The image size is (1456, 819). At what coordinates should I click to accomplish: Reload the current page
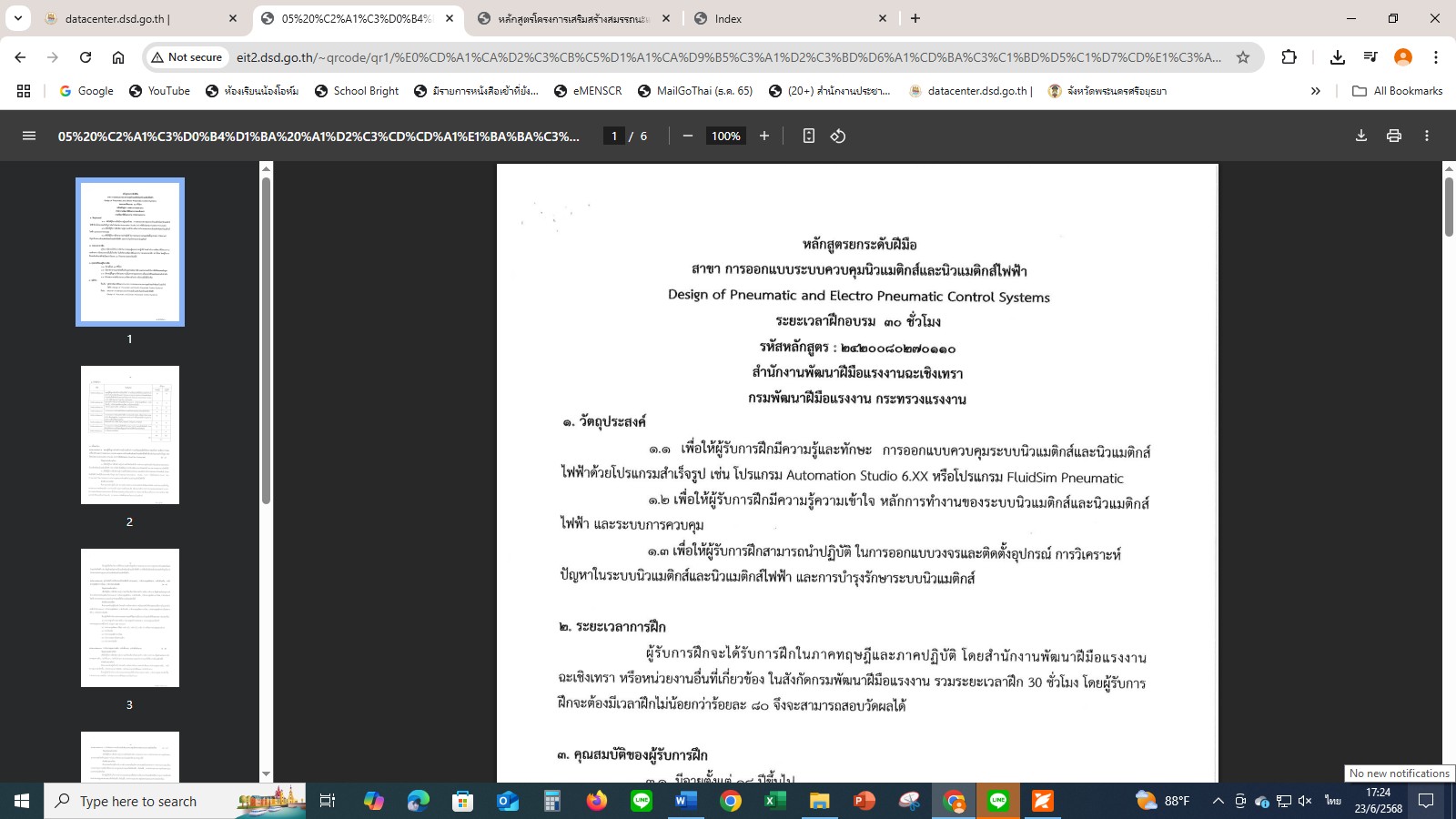pos(86,57)
